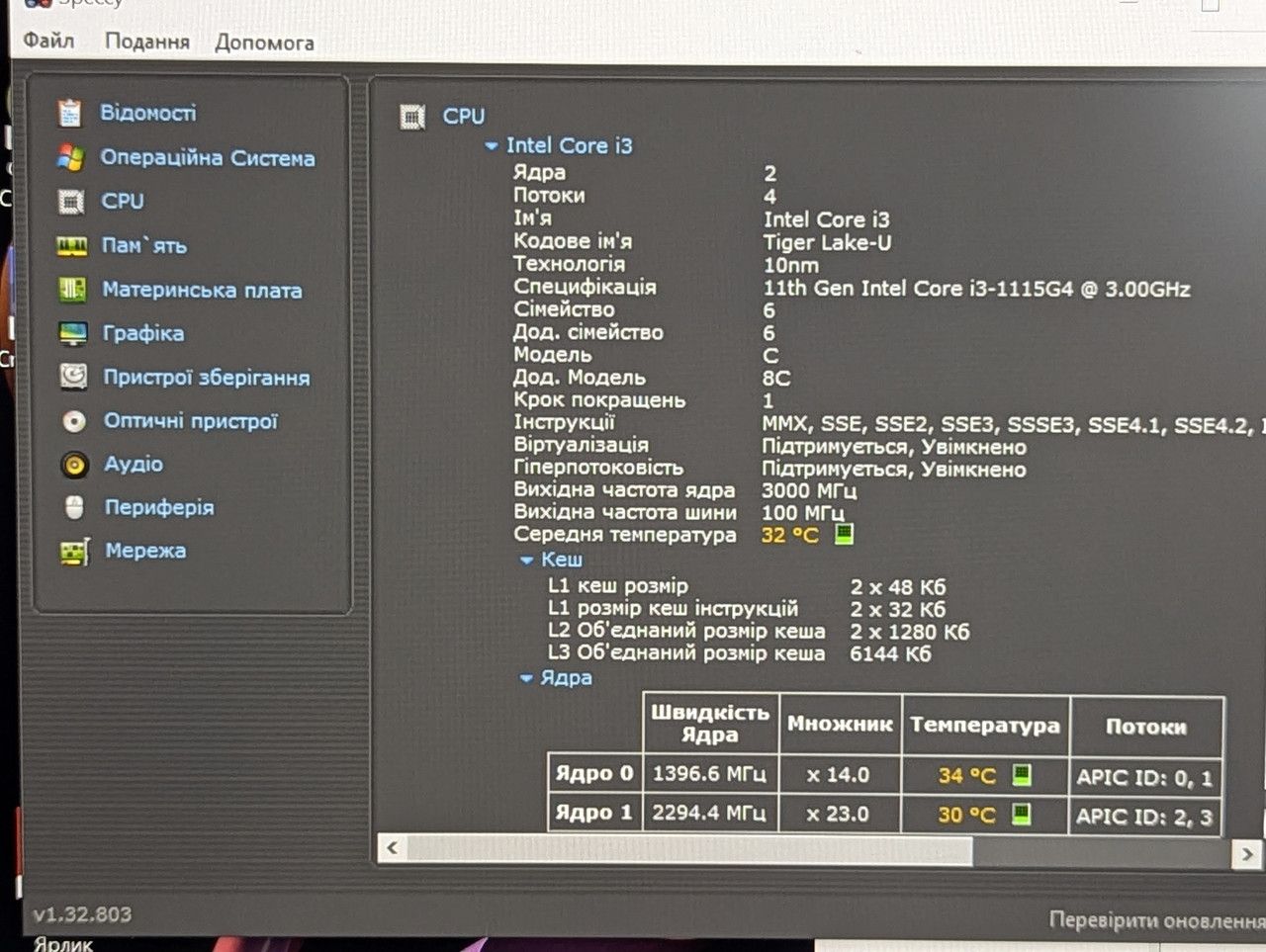Click the 2 x 48 Кб L1 cache value
This screenshot has width=1266, height=952.
click(898, 586)
